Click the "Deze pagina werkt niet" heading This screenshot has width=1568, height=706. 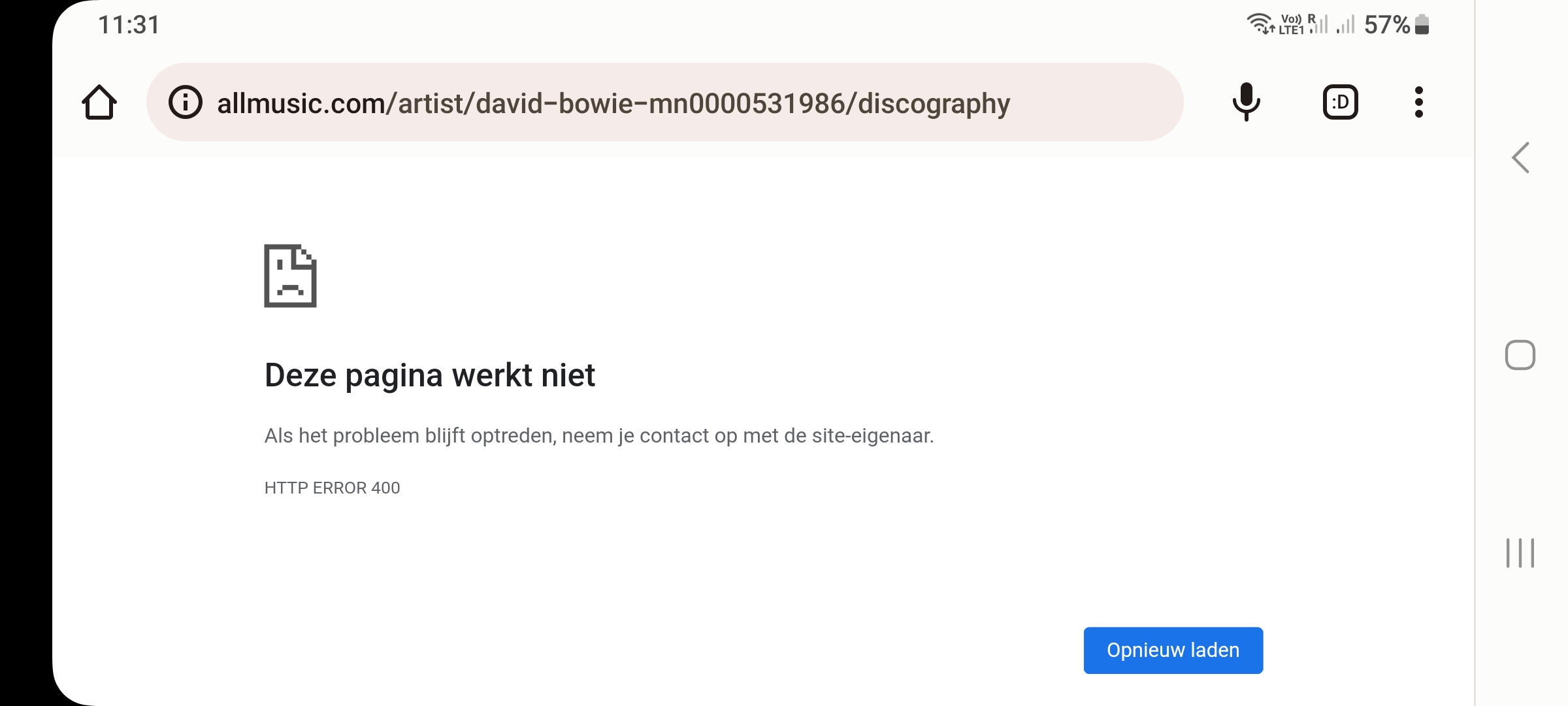point(429,375)
